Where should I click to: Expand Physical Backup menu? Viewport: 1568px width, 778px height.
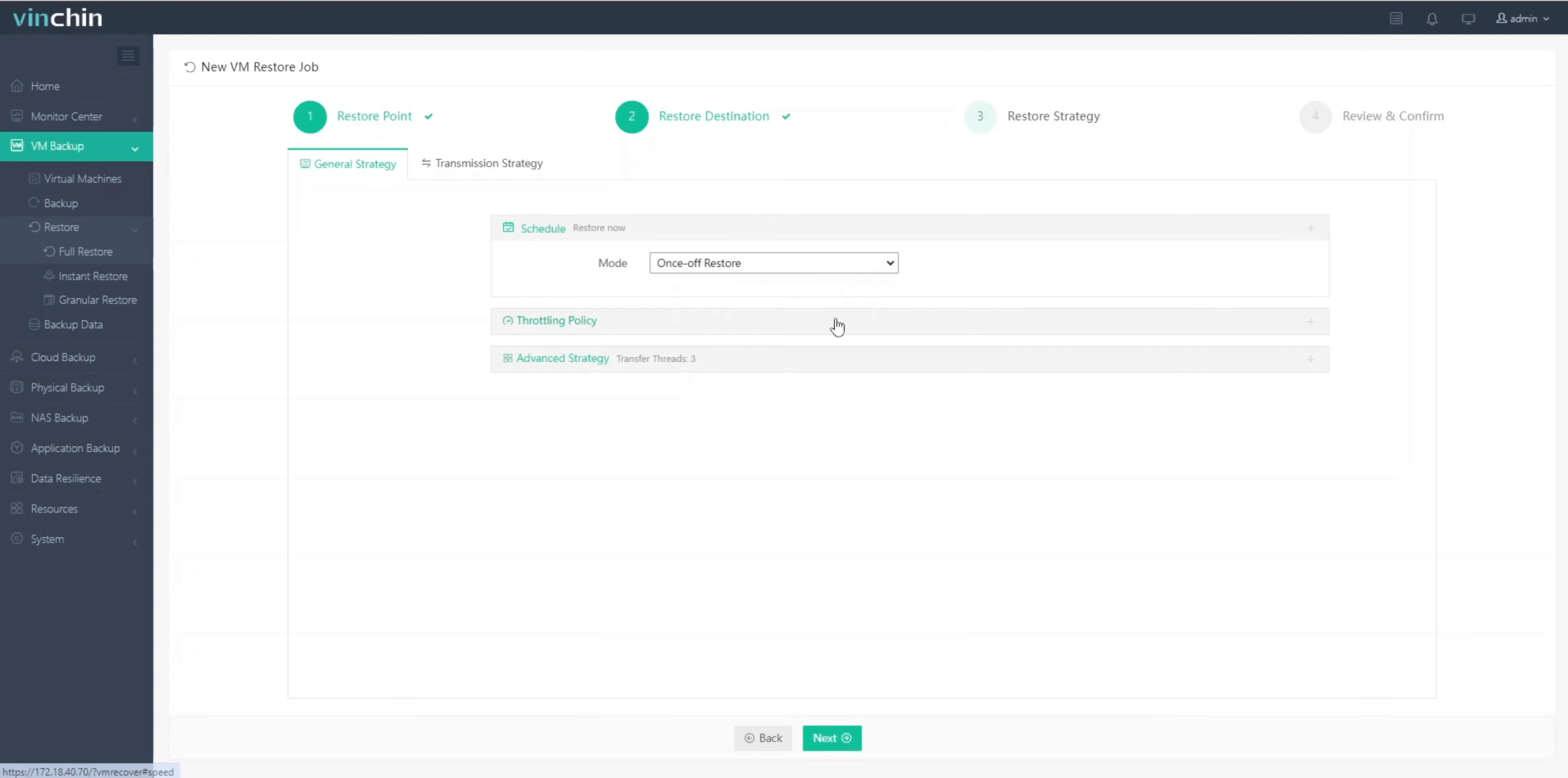pos(76,387)
